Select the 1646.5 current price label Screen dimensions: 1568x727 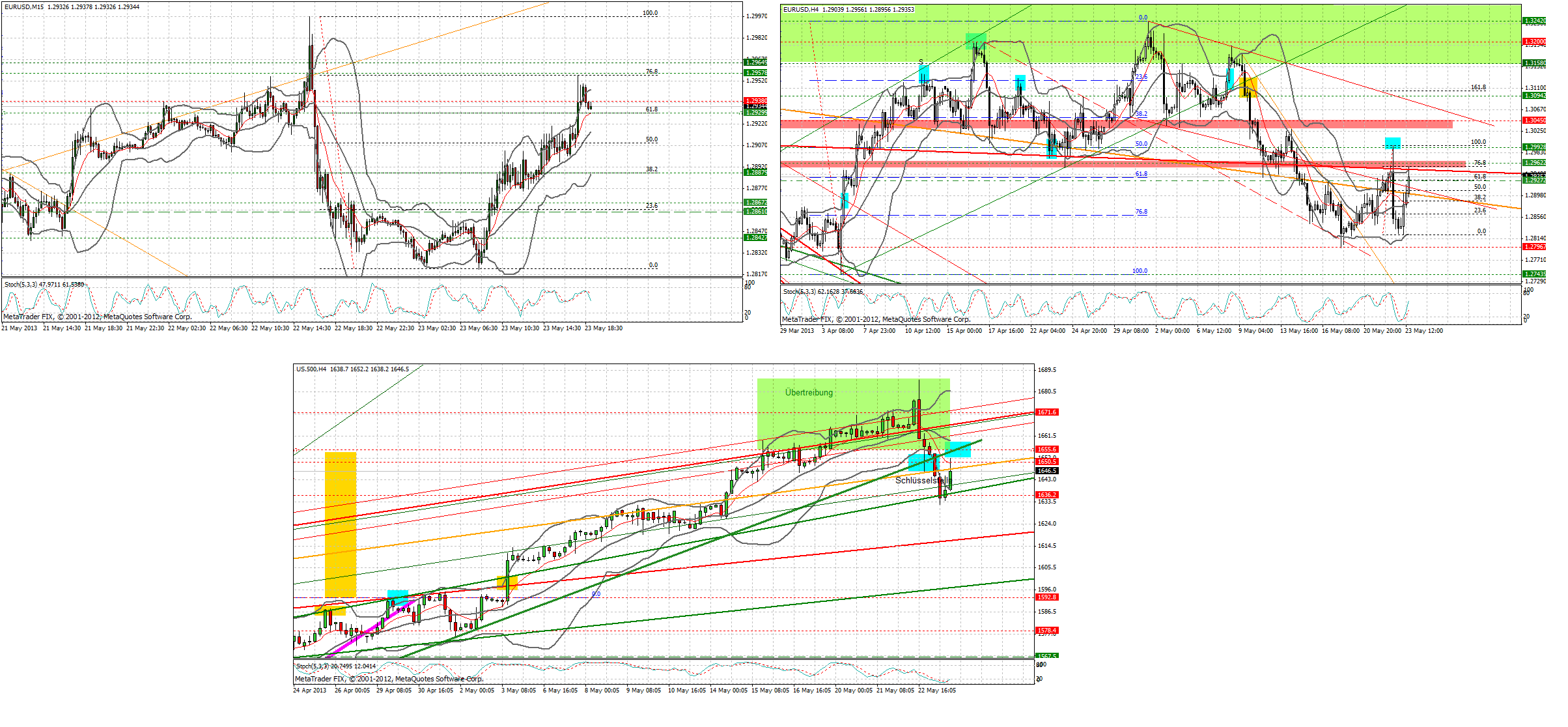coord(1047,470)
